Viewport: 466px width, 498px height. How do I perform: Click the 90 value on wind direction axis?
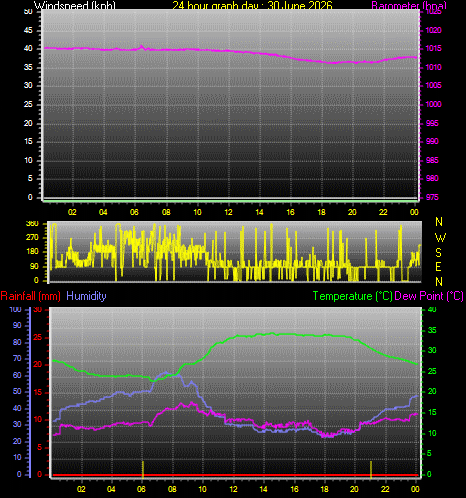[34, 266]
